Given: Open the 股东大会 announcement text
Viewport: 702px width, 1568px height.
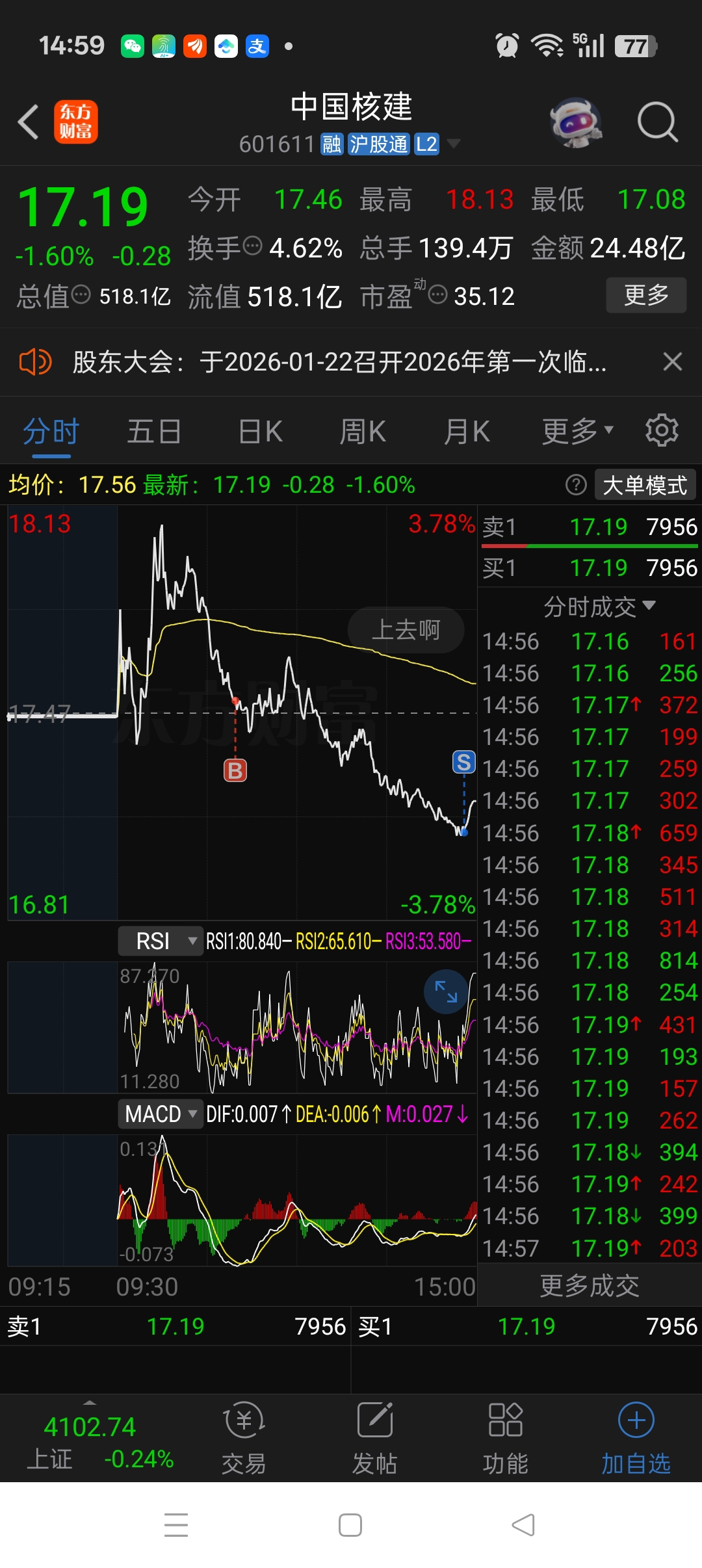Looking at the screenshot, I should [x=339, y=362].
